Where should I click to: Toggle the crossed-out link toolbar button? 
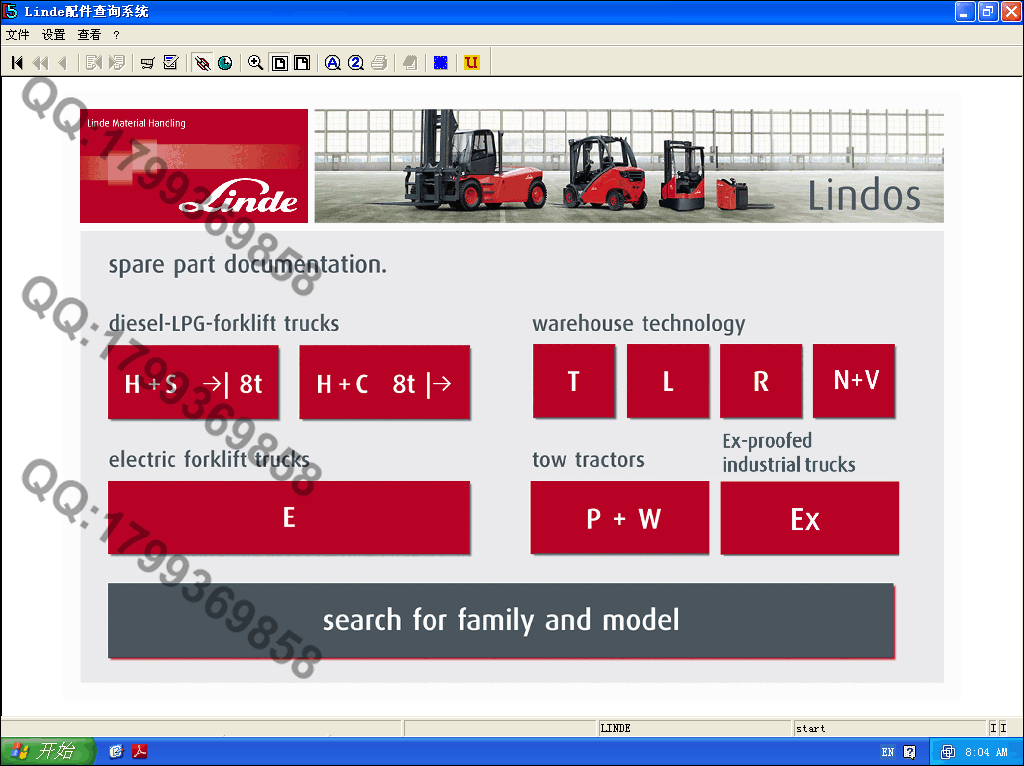pos(202,63)
